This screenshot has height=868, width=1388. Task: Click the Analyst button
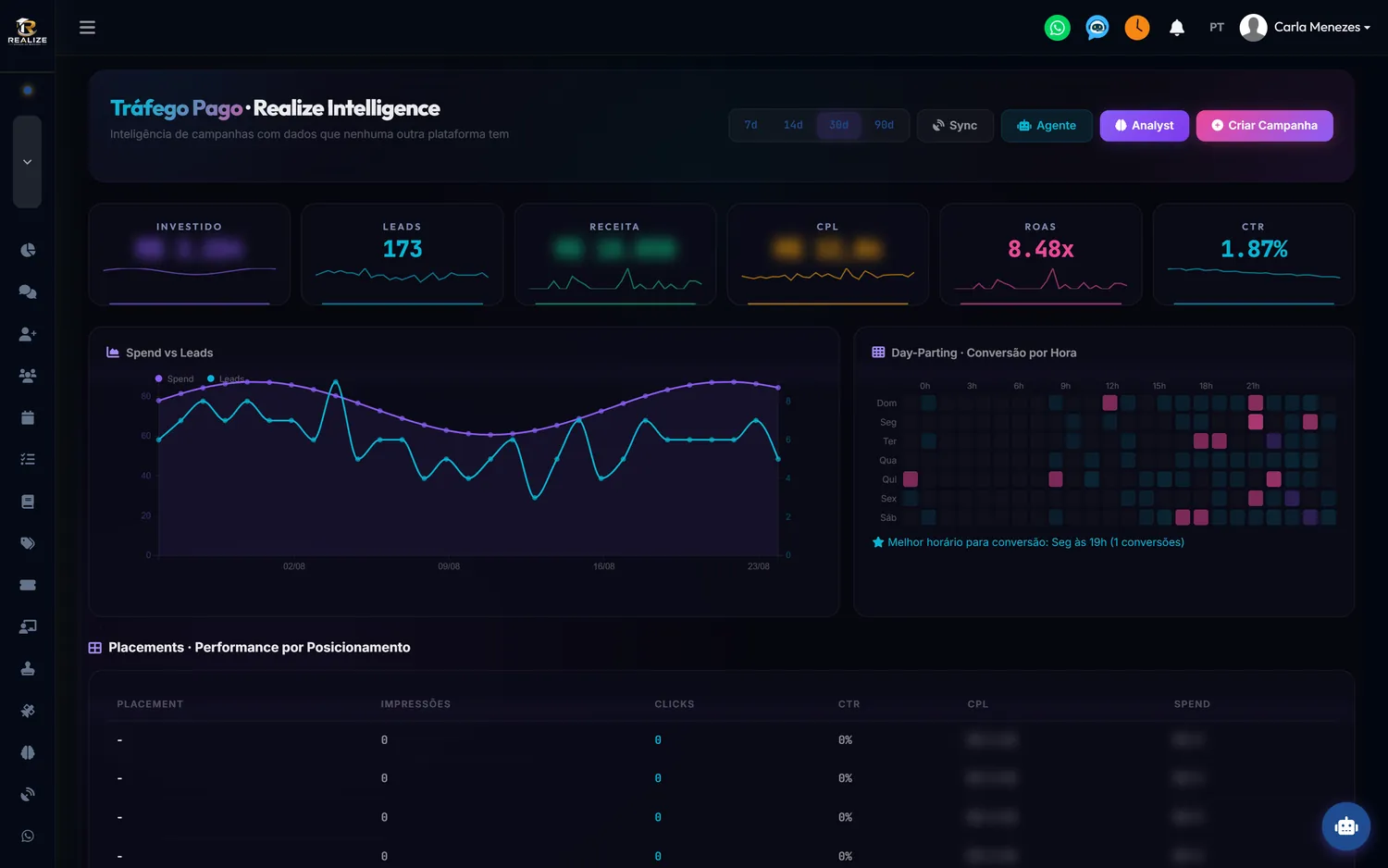pos(1145,126)
